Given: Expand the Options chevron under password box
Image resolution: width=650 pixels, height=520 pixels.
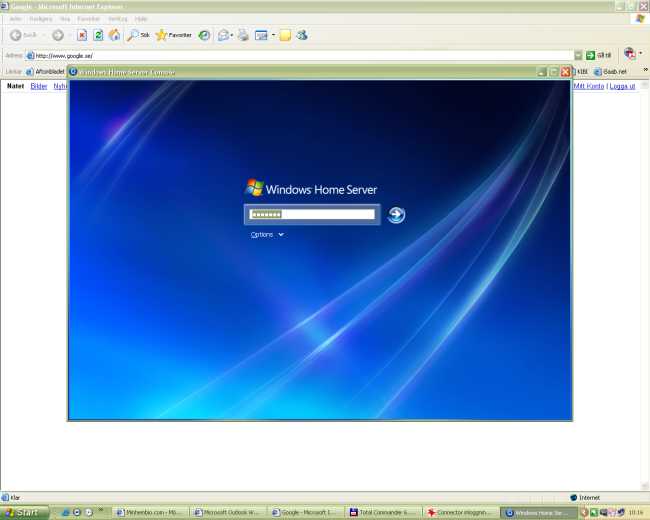Looking at the screenshot, I should pos(281,235).
